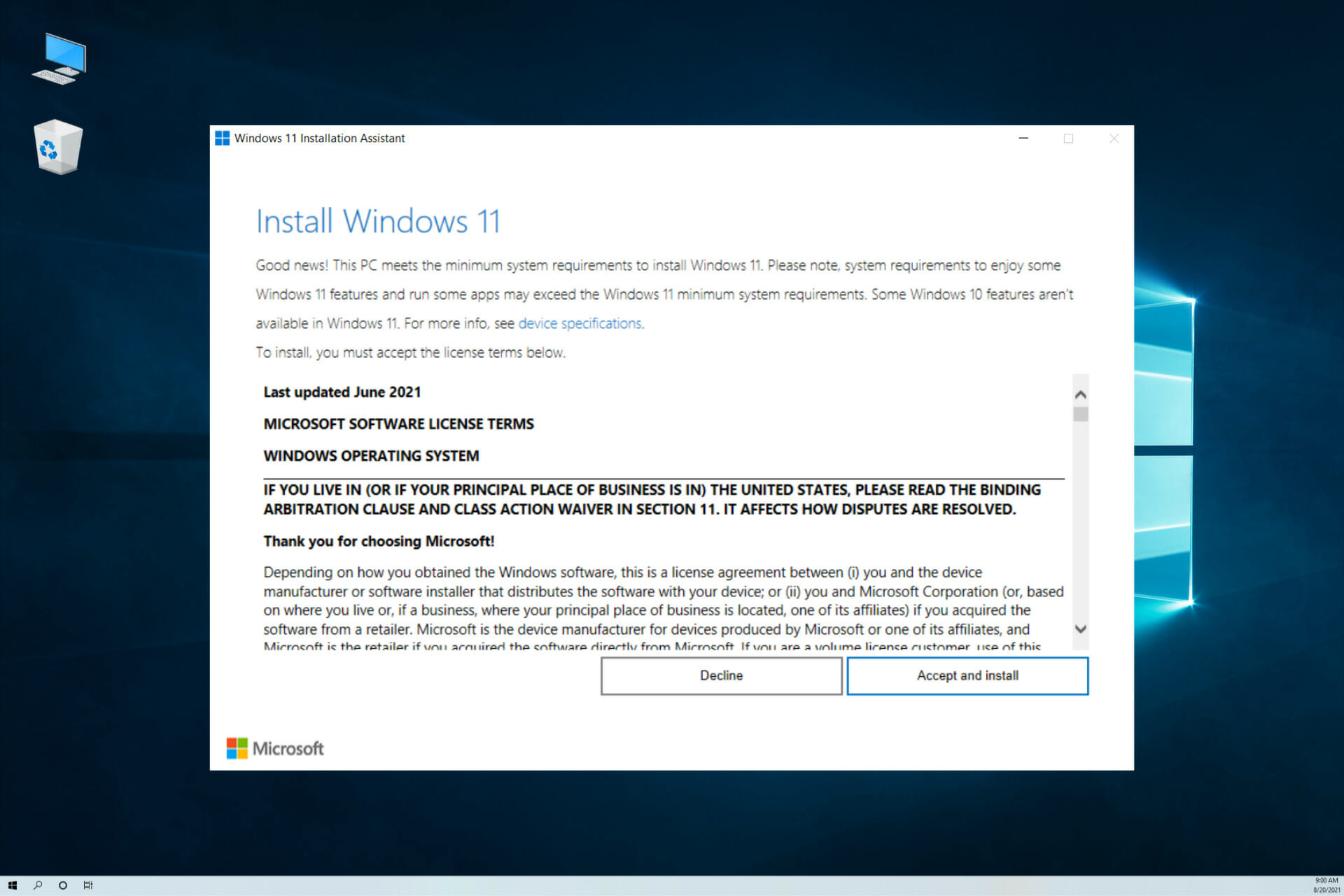Open taskbar search magnifier
Viewport: 1344px width, 896px height.
tap(38, 885)
